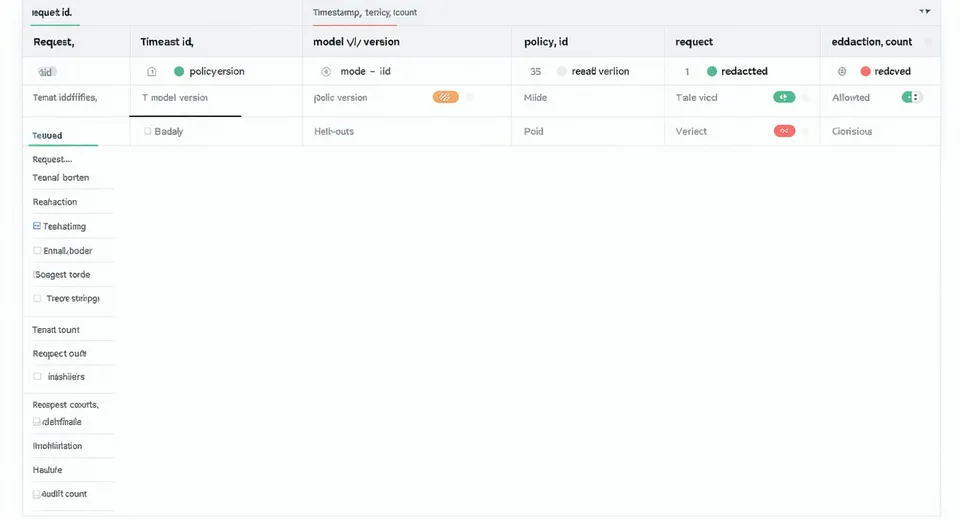The width and height of the screenshot is (960, 520).
Task: Click the 'Tenat iddfiifies,' cell
Action: (65, 97)
